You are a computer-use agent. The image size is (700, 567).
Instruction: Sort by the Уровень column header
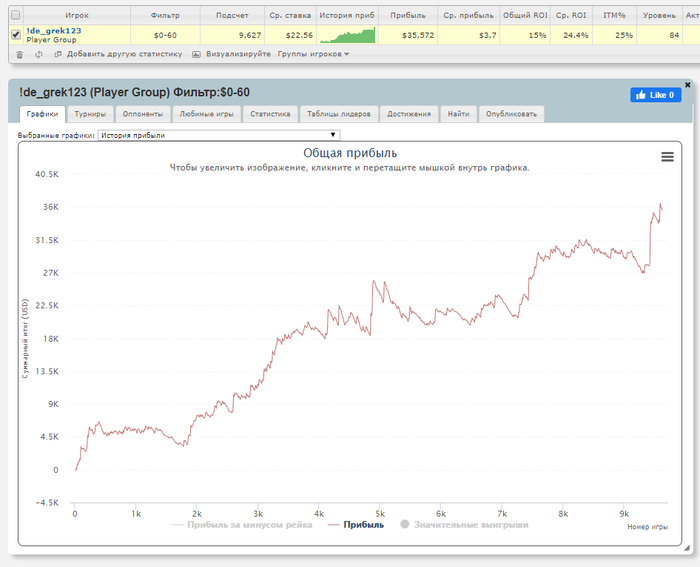(659, 15)
